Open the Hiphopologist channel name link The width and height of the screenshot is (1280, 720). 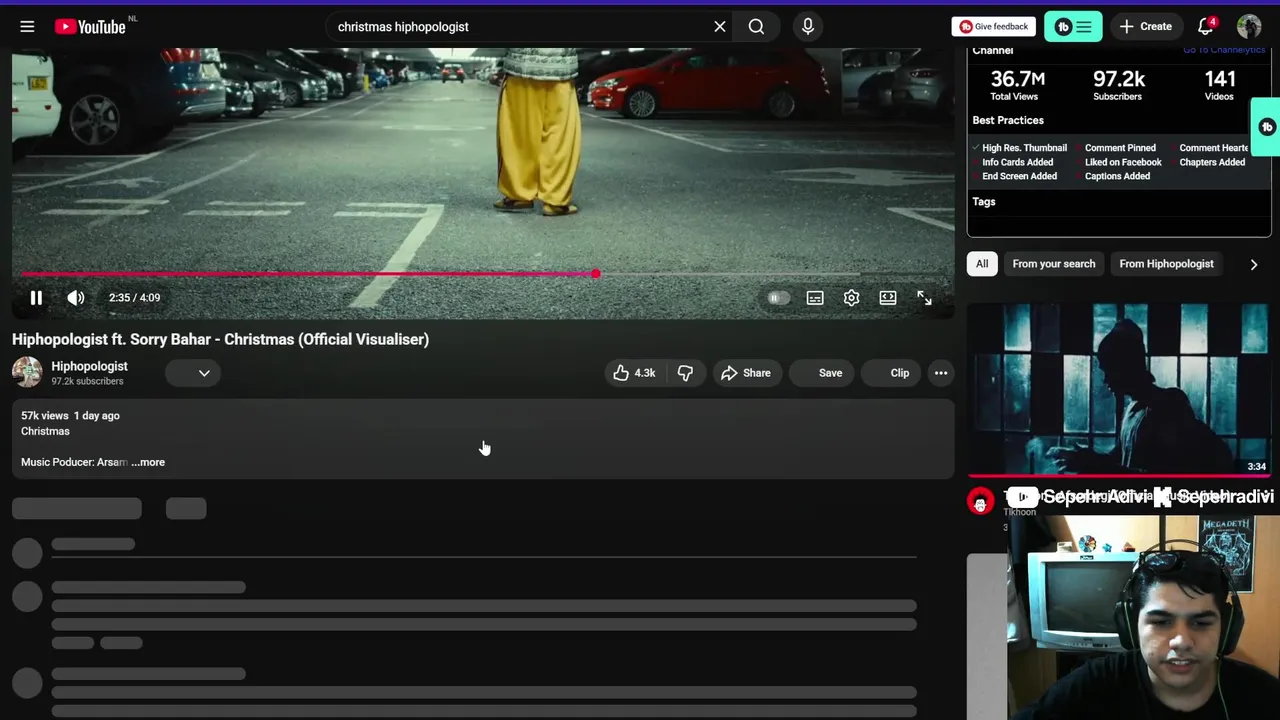[89, 366]
